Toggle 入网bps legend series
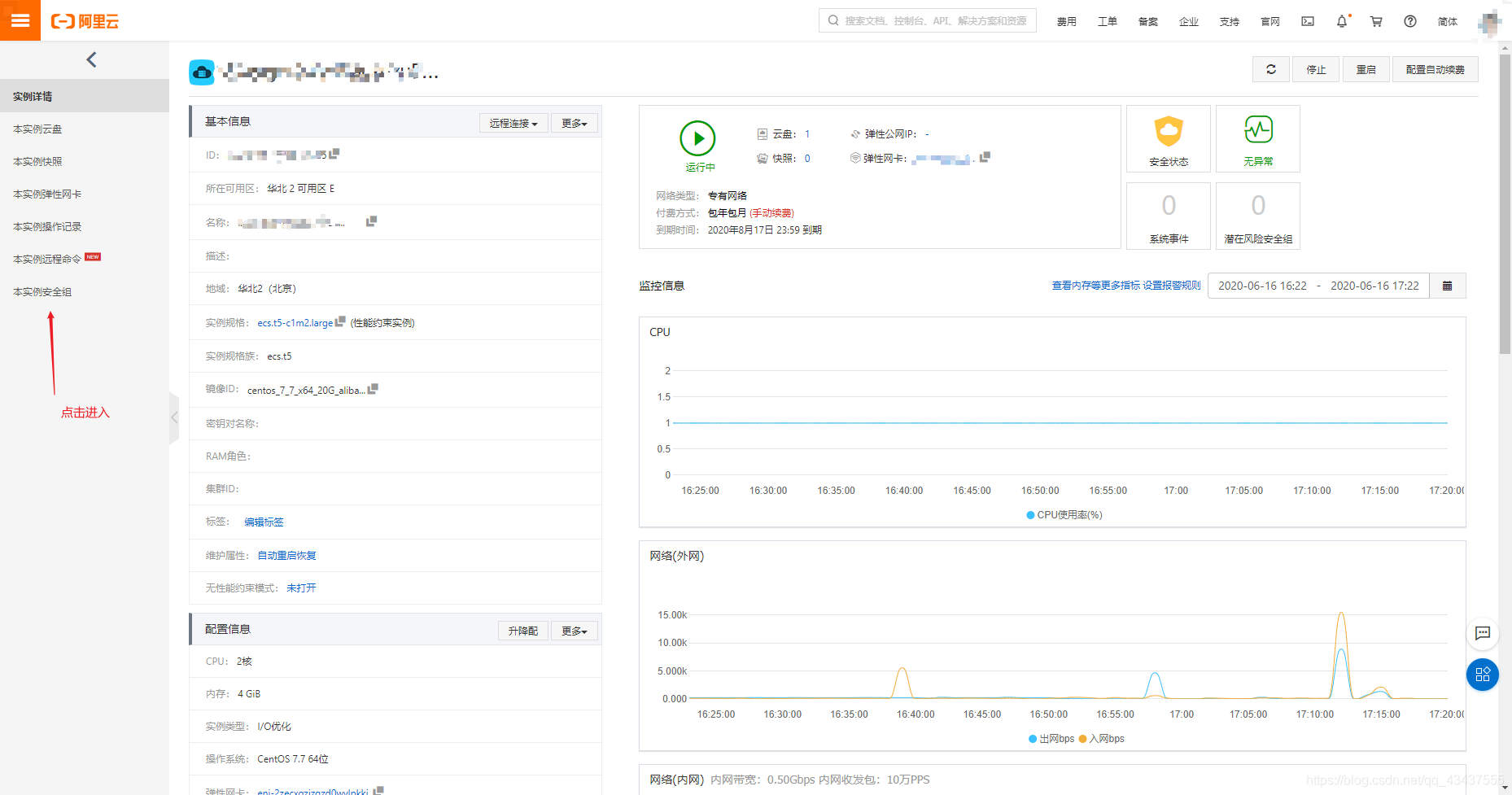1512x795 pixels. 1101,739
